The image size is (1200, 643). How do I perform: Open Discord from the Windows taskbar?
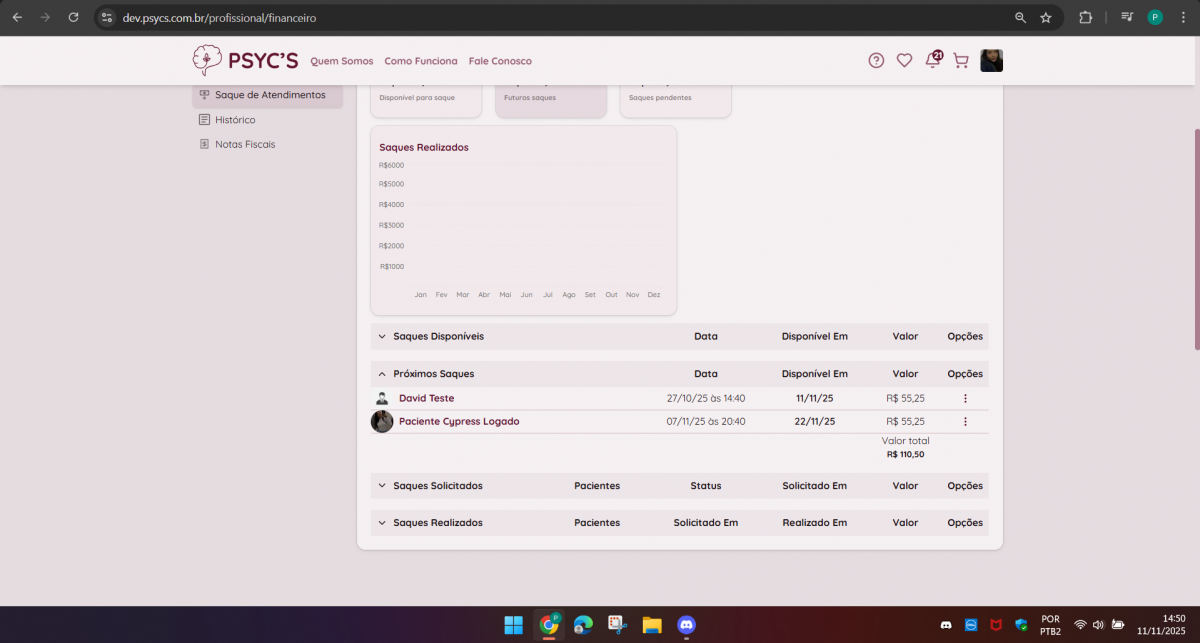click(686, 625)
